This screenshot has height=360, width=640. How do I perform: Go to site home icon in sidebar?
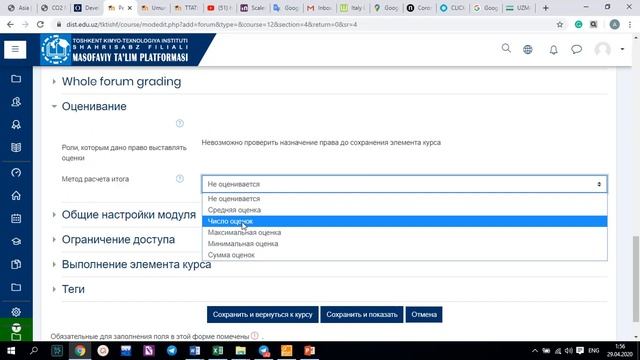click(x=16, y=196)
